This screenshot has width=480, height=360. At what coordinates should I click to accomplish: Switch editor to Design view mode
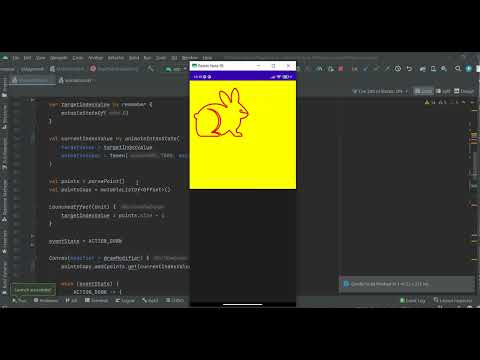[x=464, y=91]
